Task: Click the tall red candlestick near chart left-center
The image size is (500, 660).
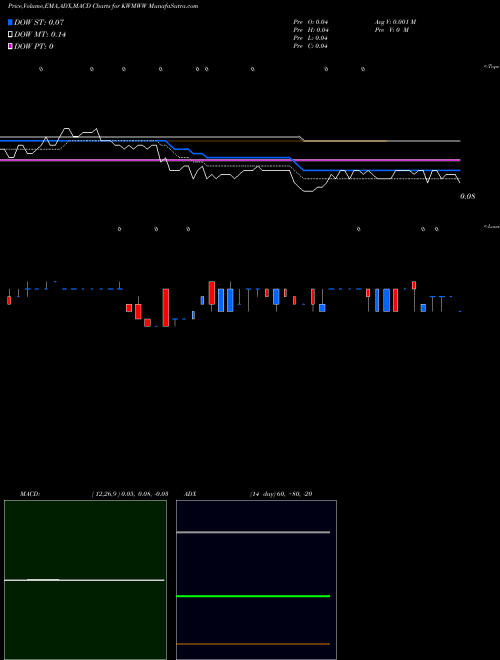Action: [166, 307]
